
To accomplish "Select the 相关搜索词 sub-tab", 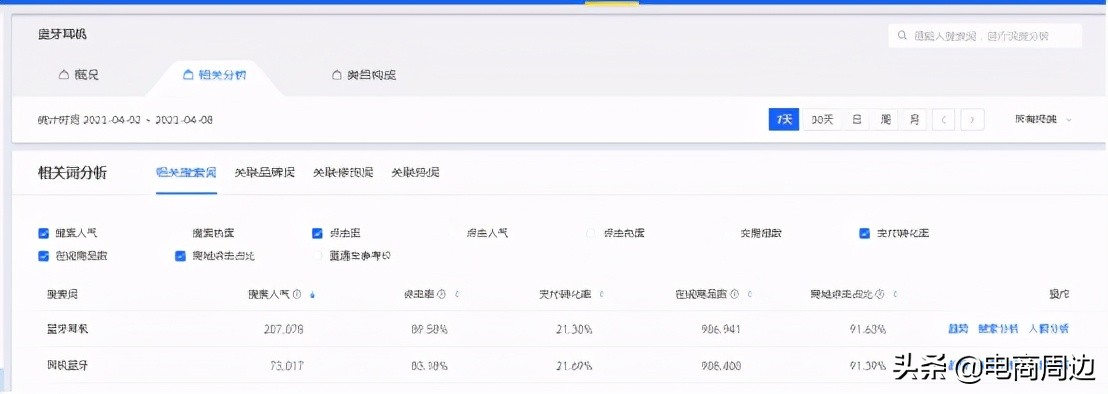I will [186, 172].
